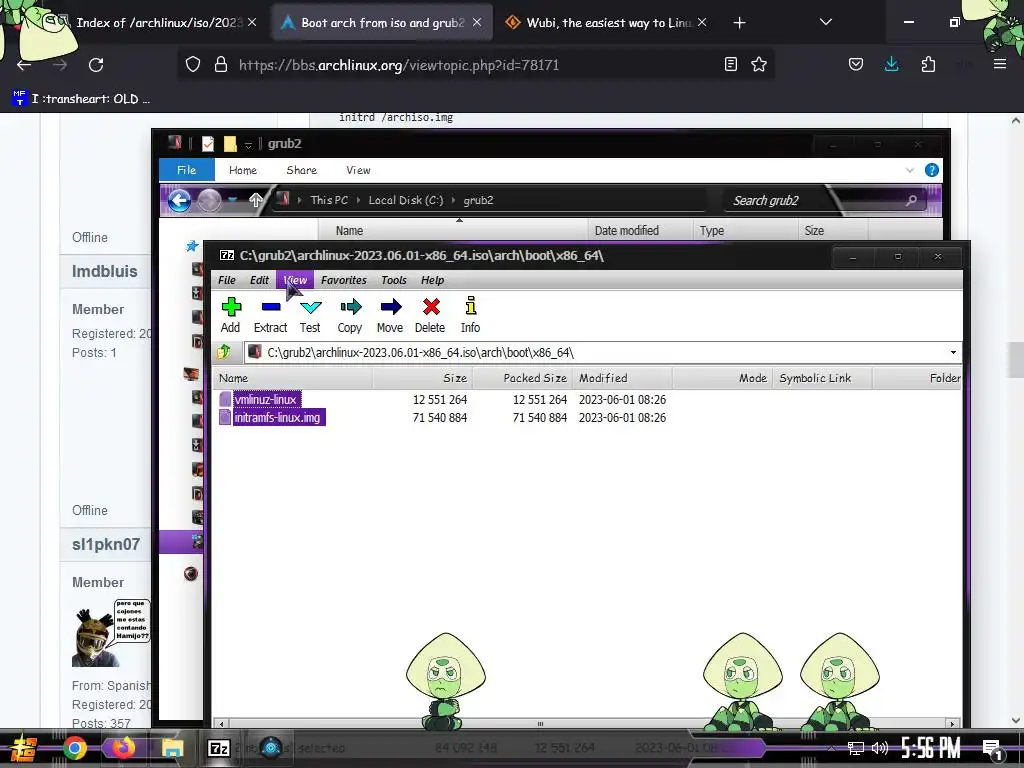Open Save to Pocket icon

856,65
